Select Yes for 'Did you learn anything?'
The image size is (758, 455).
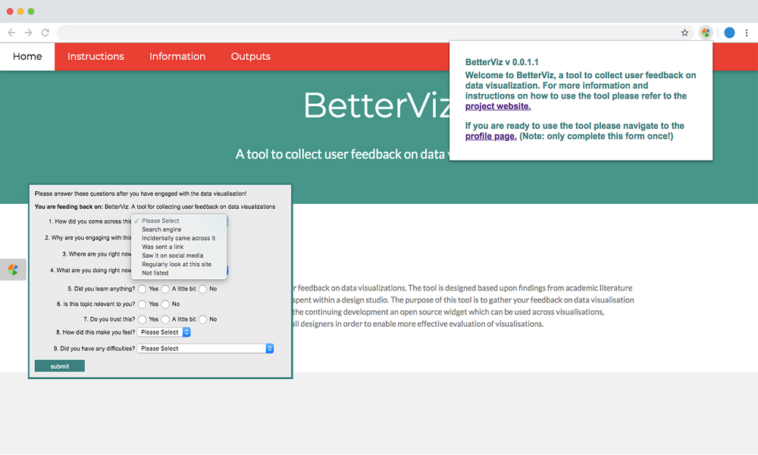(x=143, y=289)
